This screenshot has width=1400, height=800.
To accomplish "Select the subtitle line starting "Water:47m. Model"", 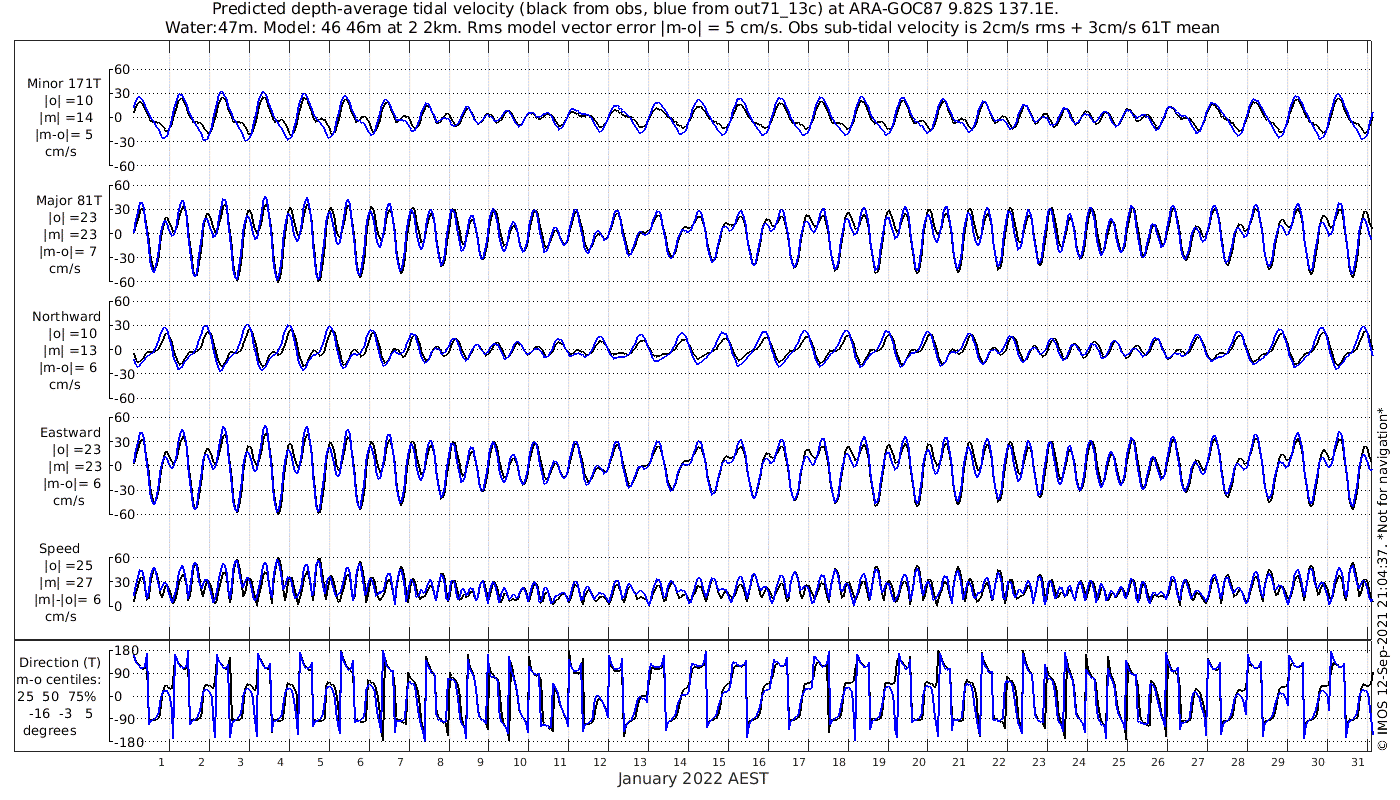I will click(x=692, y=28).
